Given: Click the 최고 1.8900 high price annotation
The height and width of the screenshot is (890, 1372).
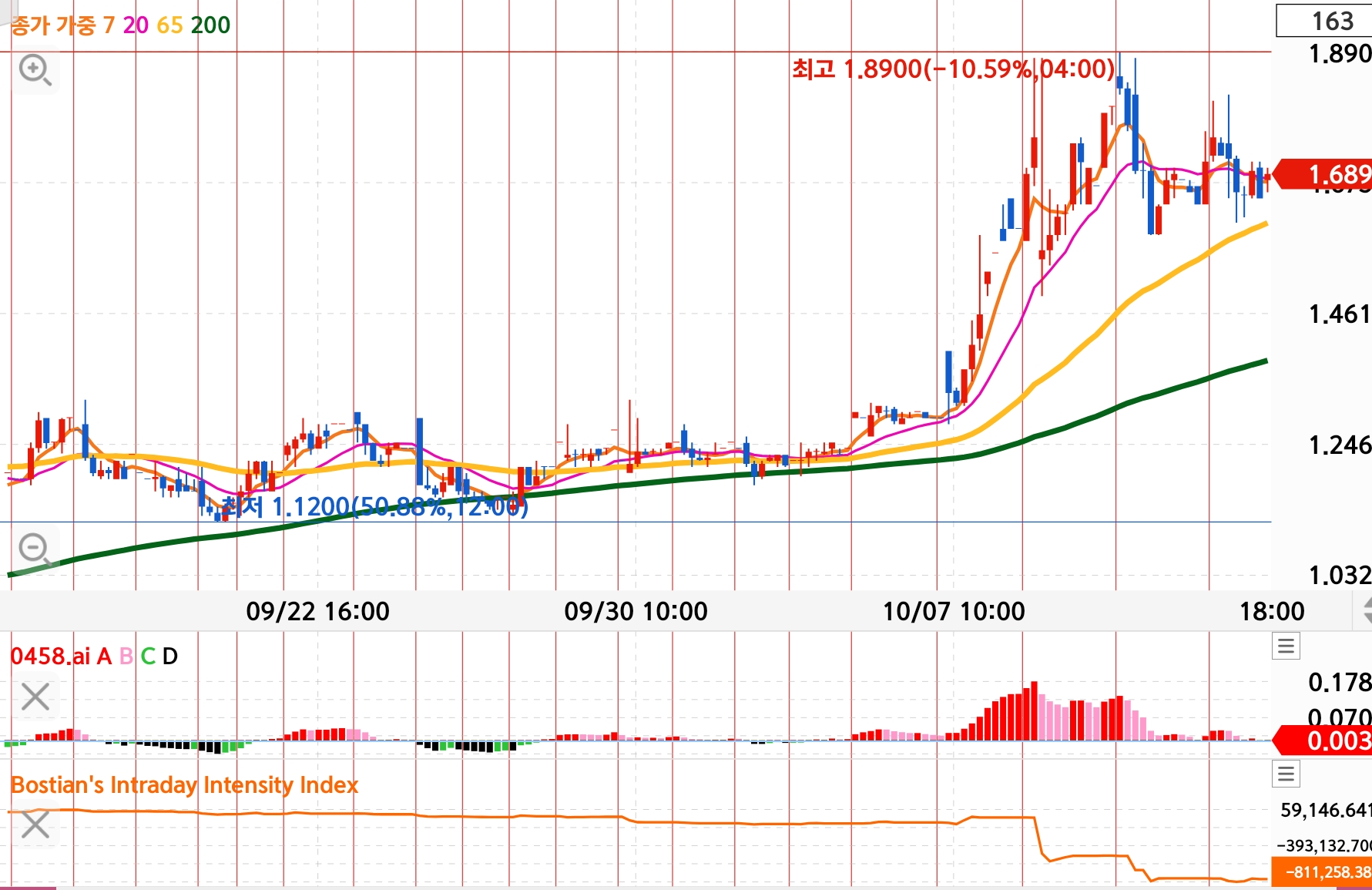Looking at the screenshot, I should (954, 69).
